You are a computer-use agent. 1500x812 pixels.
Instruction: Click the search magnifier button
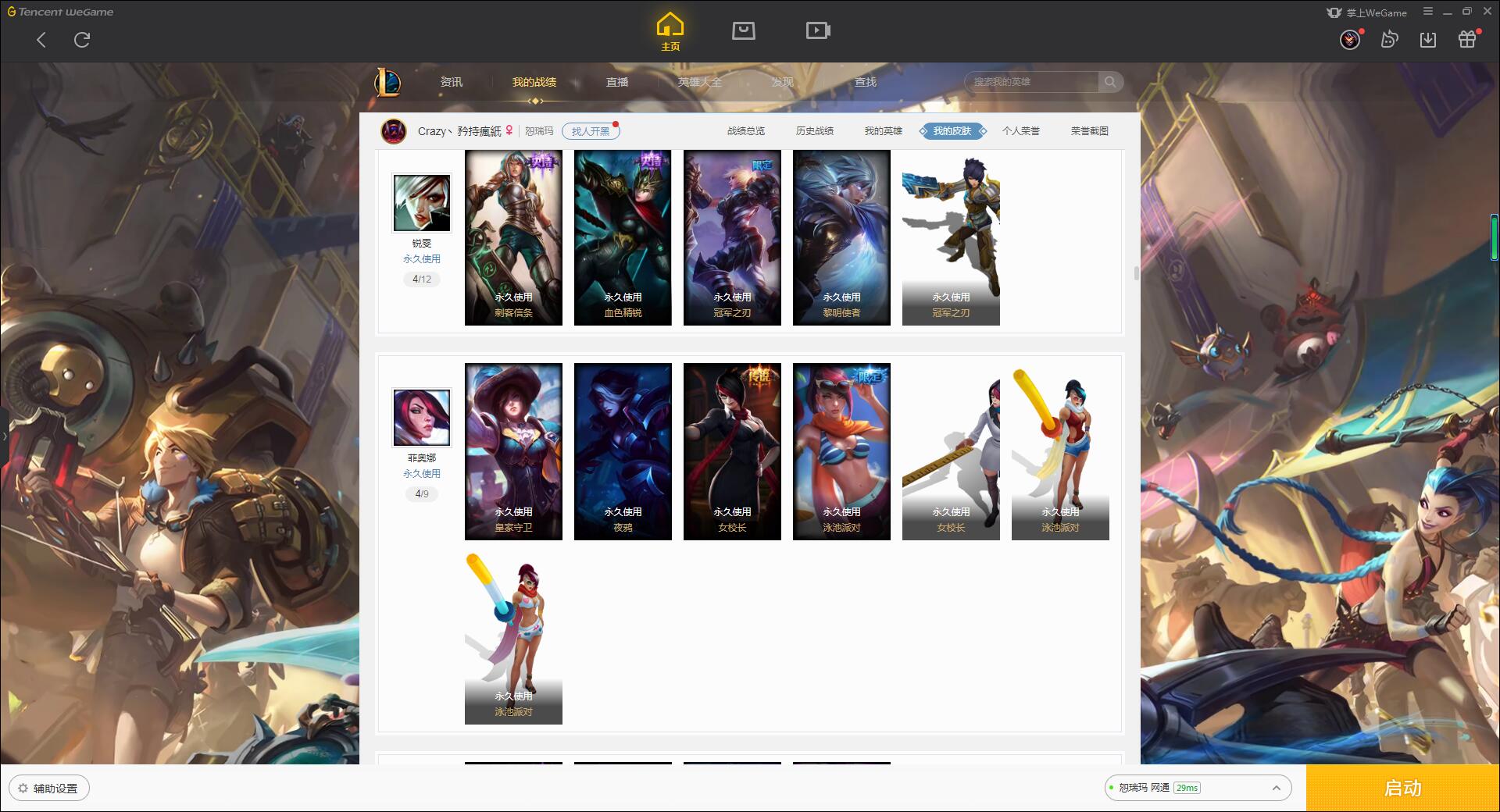[x=1110, y=82]
